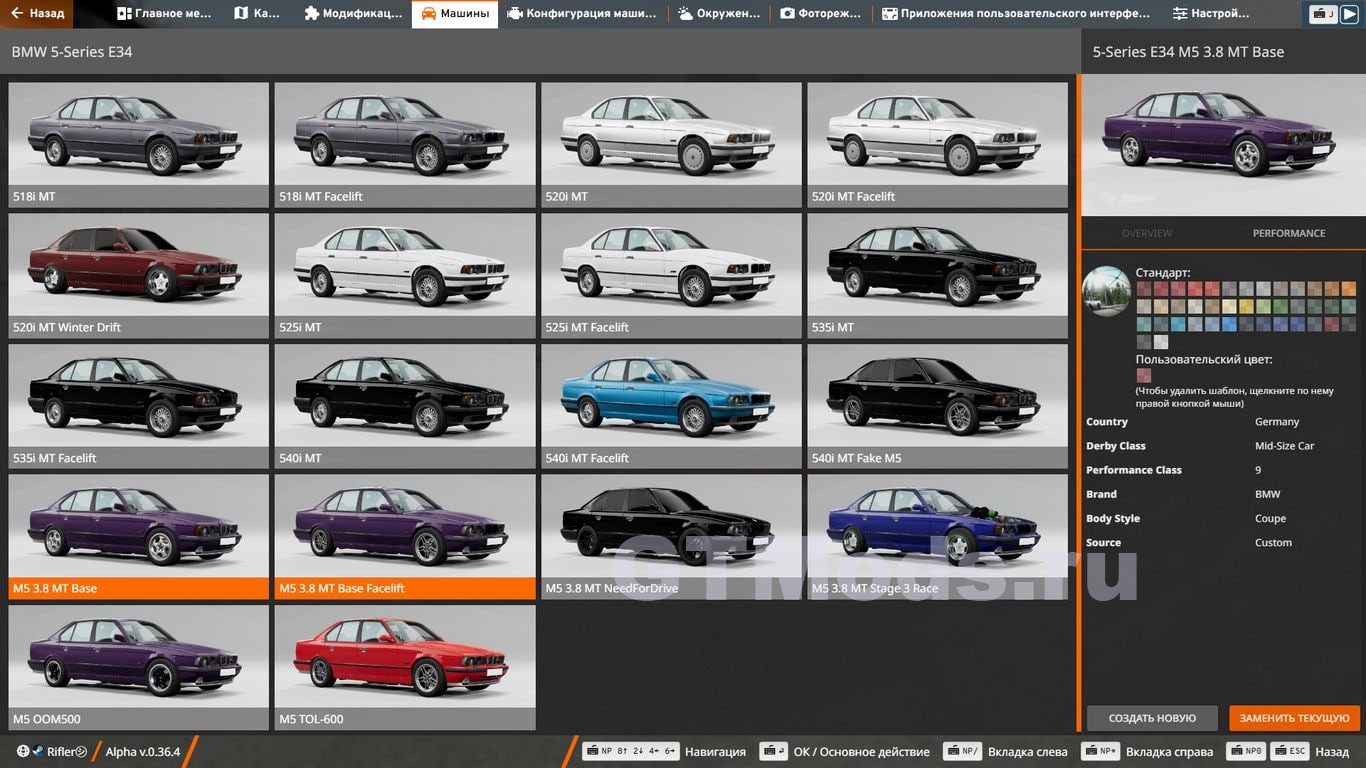Screen dimensions: 1366x768
Task: Choose M5 3.8 MT Base Facelift
Action: [x=405, y=537]
